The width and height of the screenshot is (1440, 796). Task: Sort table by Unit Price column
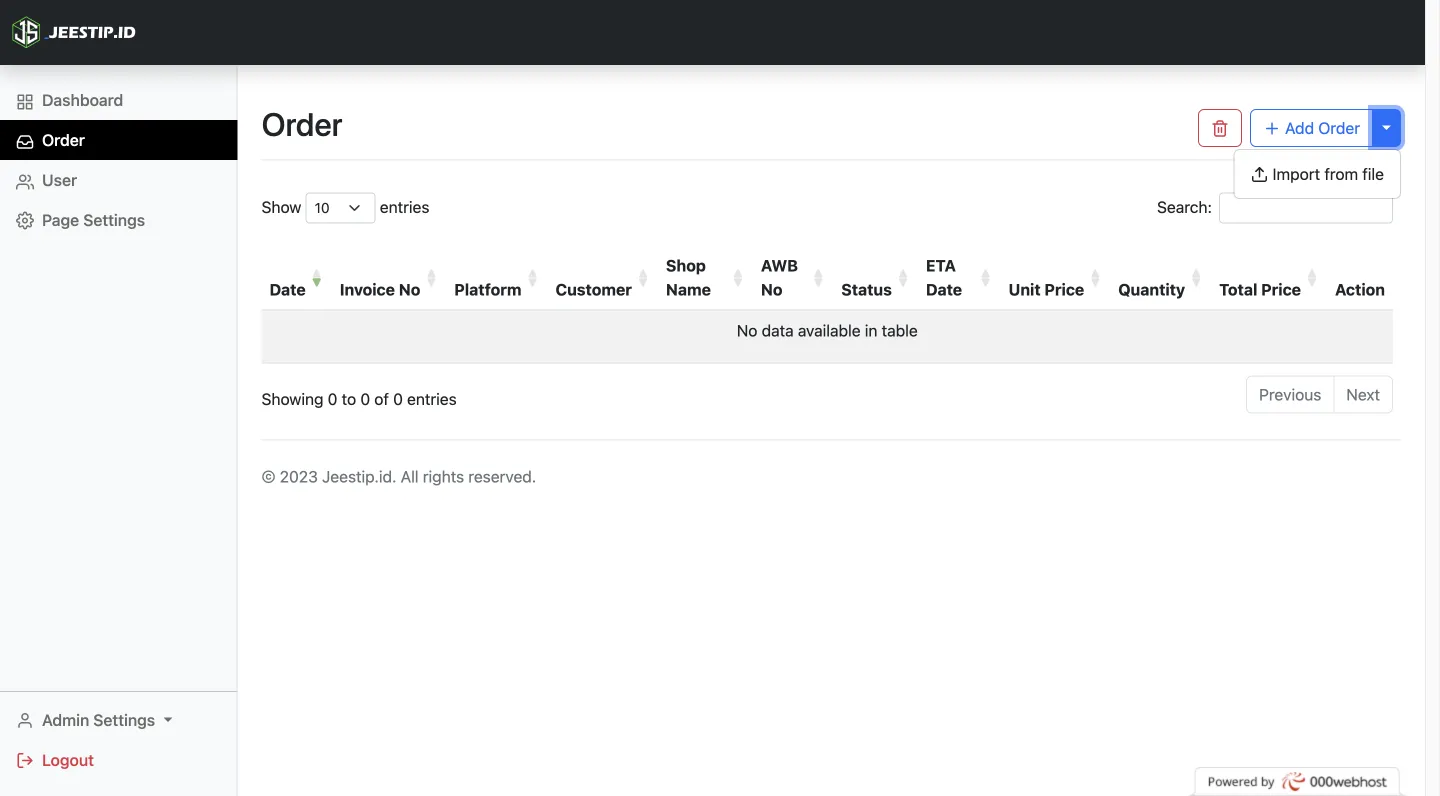[1055, 278]
